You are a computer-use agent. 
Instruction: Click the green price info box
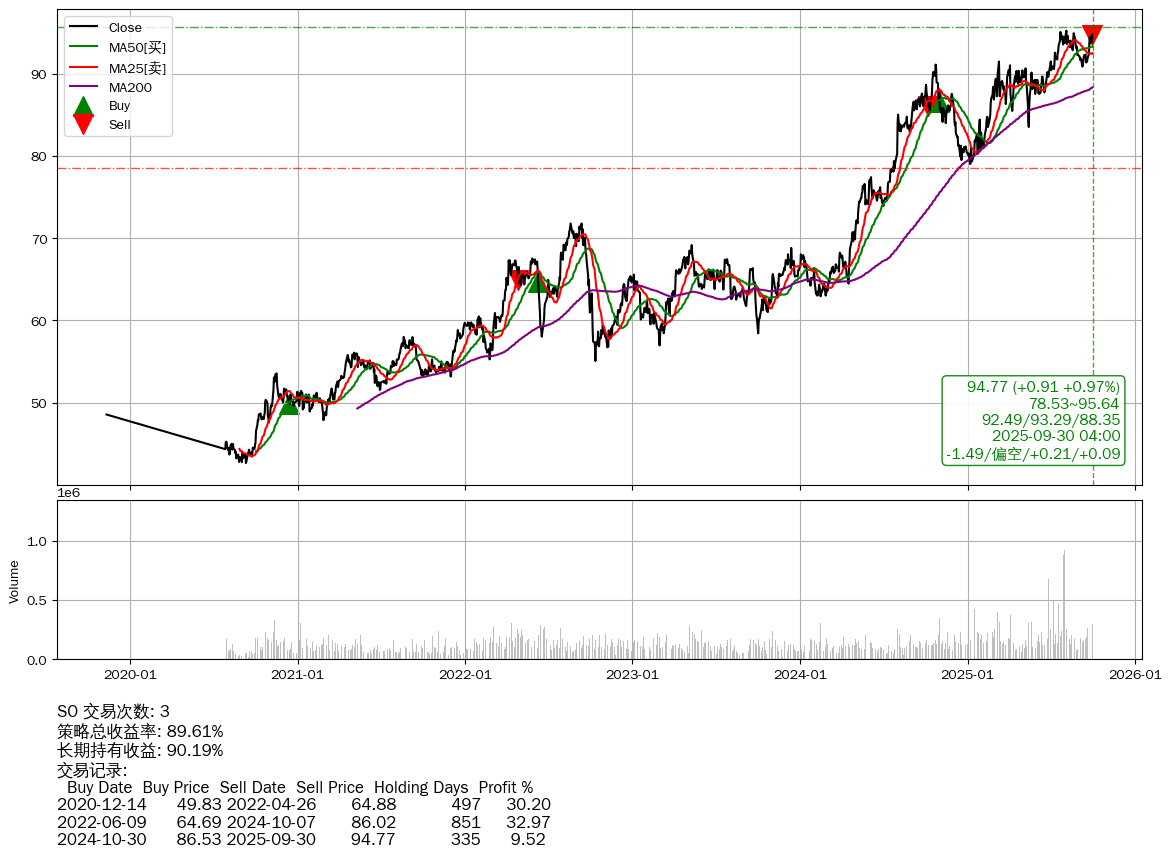[1034, 420]
